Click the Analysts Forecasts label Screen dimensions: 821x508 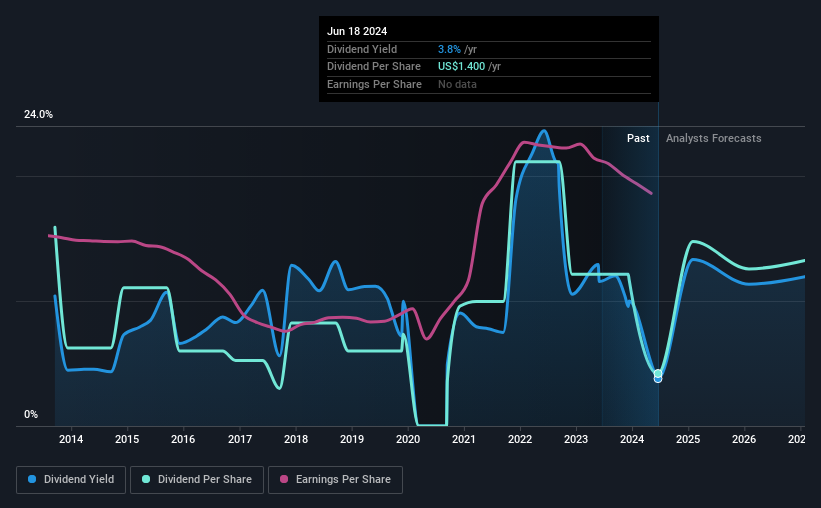click(714, 138)
